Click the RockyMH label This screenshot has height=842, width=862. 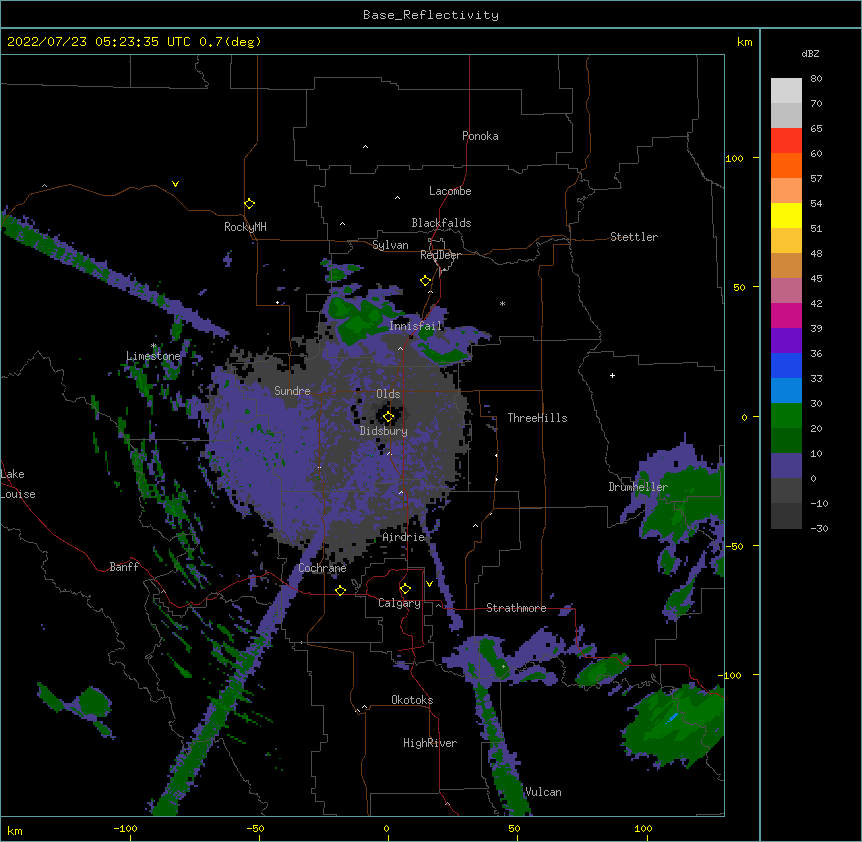[245, 226]
